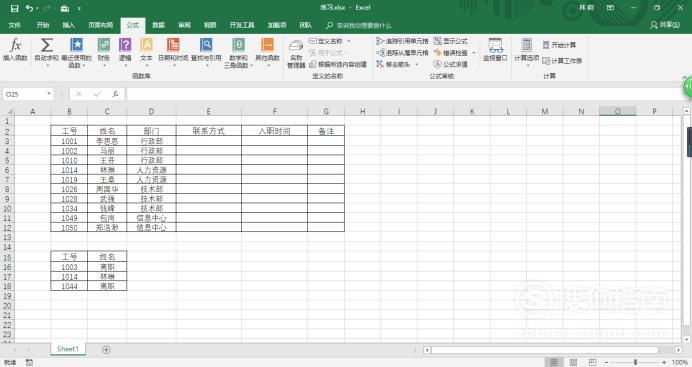Switch to the Data (数据) tab
Image resolution: width=692 pixels, height=367 pixels.
click(x=158, y=26)
